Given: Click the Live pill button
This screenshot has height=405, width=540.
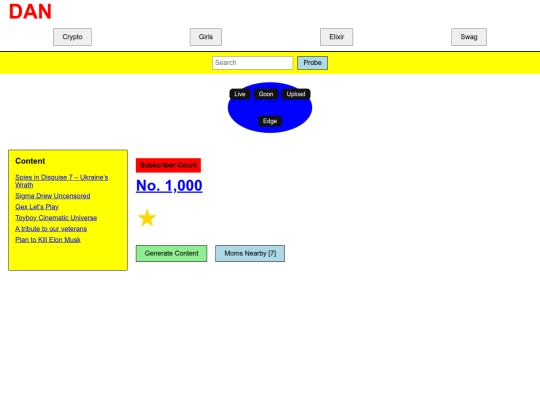Looking at the screenshot, I should (240, 94).
